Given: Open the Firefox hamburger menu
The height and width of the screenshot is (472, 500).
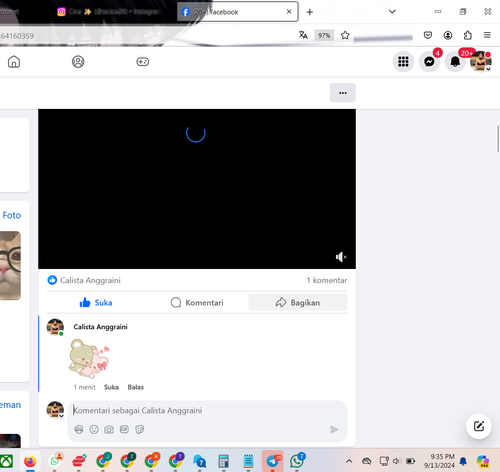Looking at the screenshot, I should tap(487, 35).
